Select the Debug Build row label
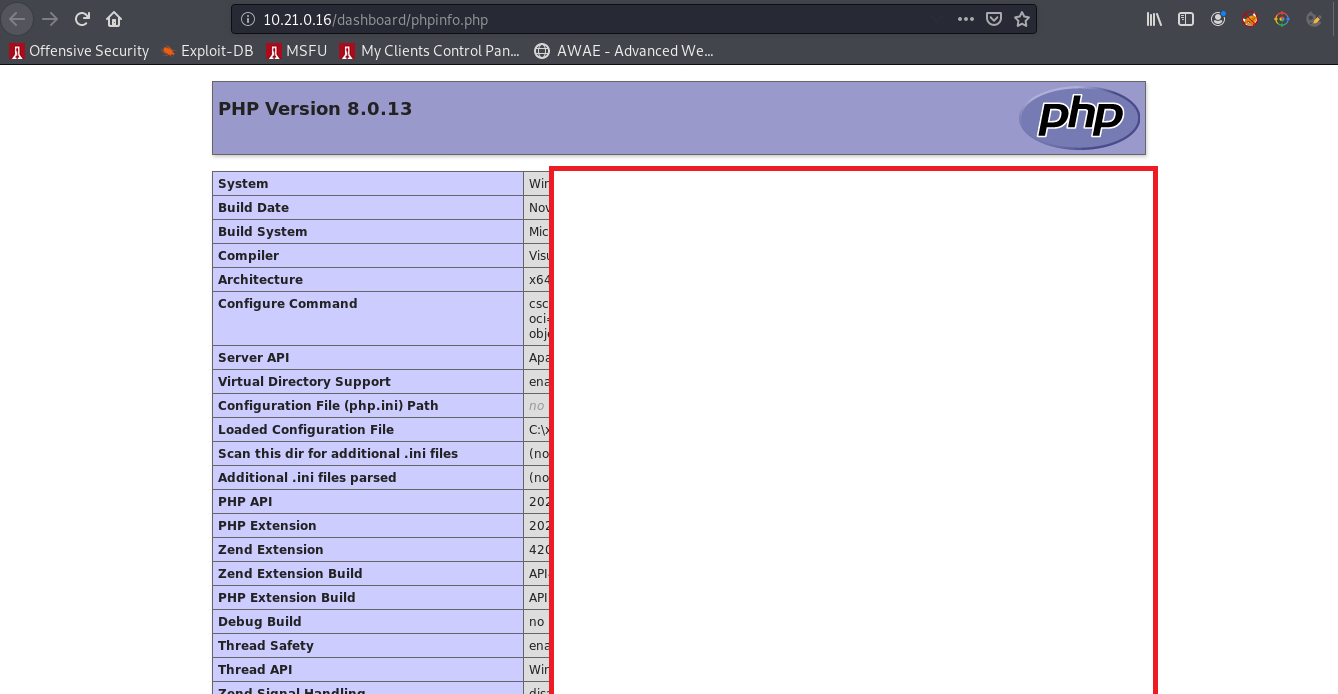This screenshot has width=1338, height=694. 259,622
